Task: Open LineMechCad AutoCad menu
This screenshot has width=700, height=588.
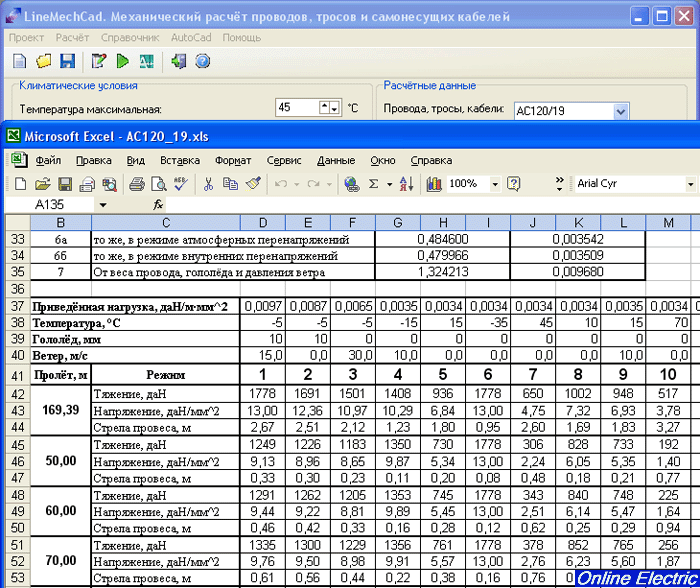Action: click(x=191, y=38)
